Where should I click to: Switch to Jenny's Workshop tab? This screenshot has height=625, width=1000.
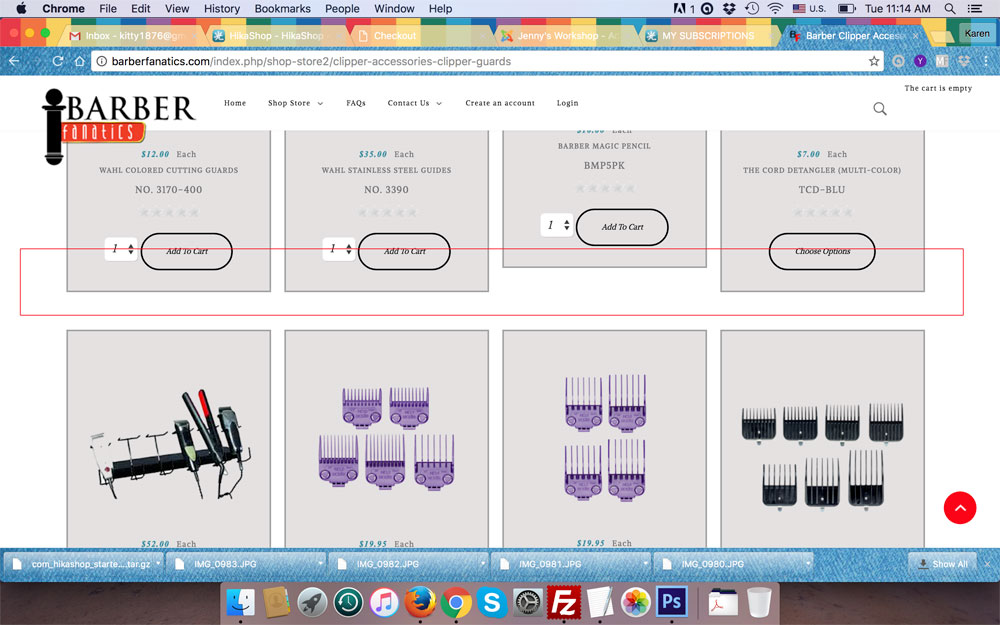(x=566, y=36)
